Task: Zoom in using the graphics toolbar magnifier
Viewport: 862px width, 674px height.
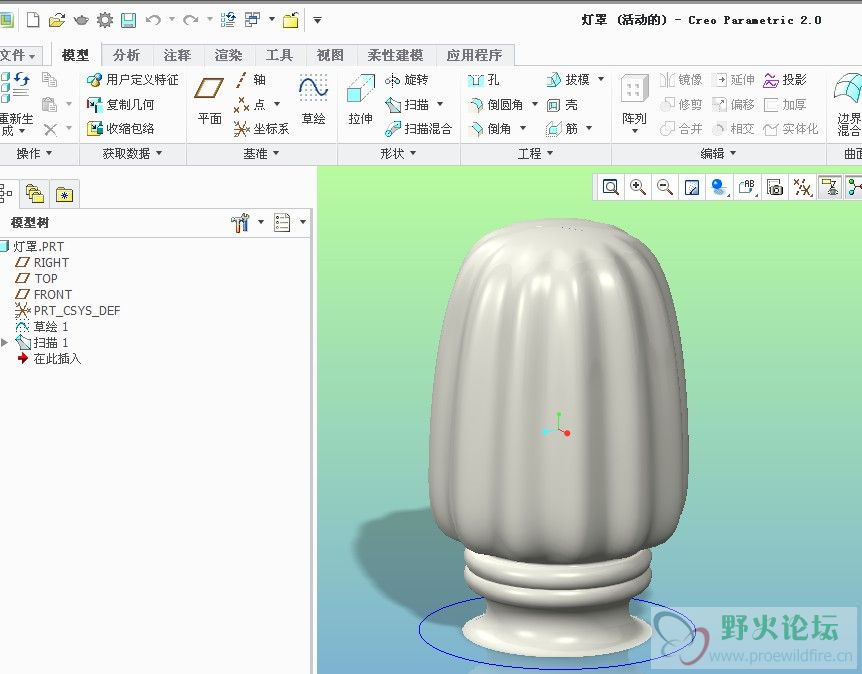Action: coord(638,187)
